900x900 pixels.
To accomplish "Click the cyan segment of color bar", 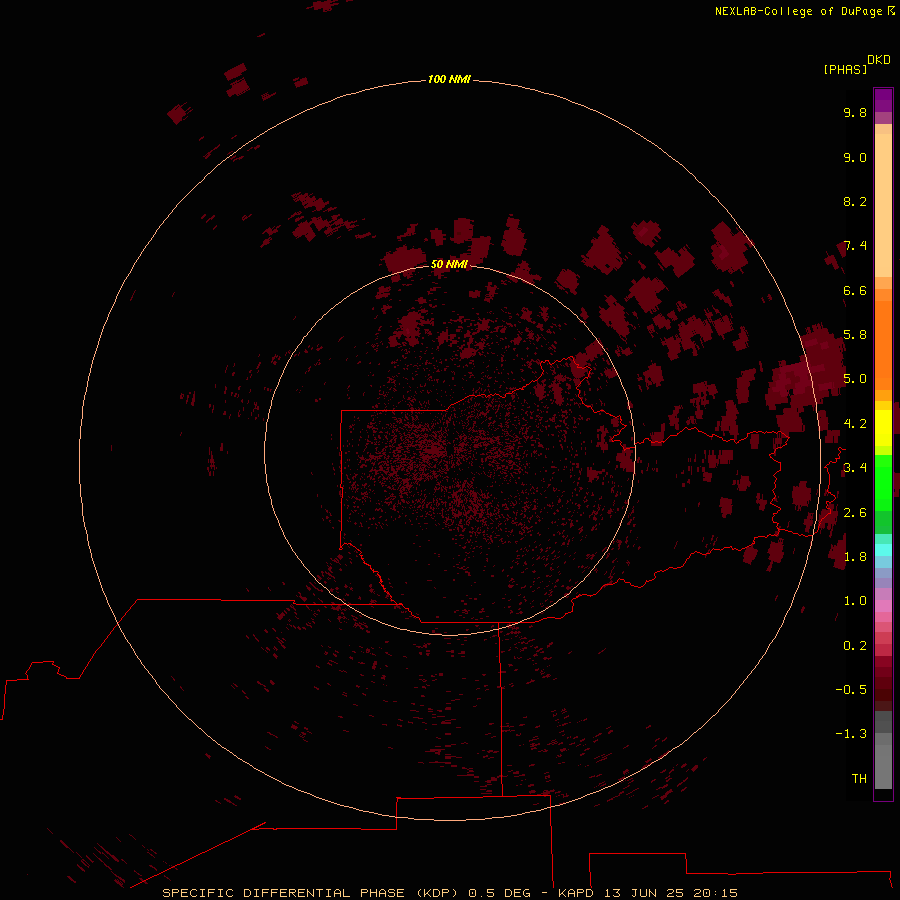I will coord(883,549).
